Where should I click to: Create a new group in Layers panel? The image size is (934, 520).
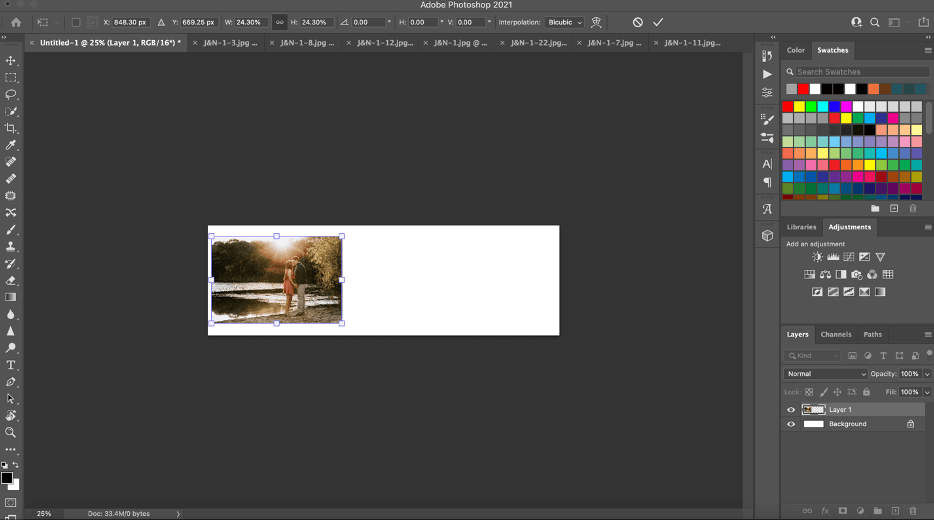(877, 511)
